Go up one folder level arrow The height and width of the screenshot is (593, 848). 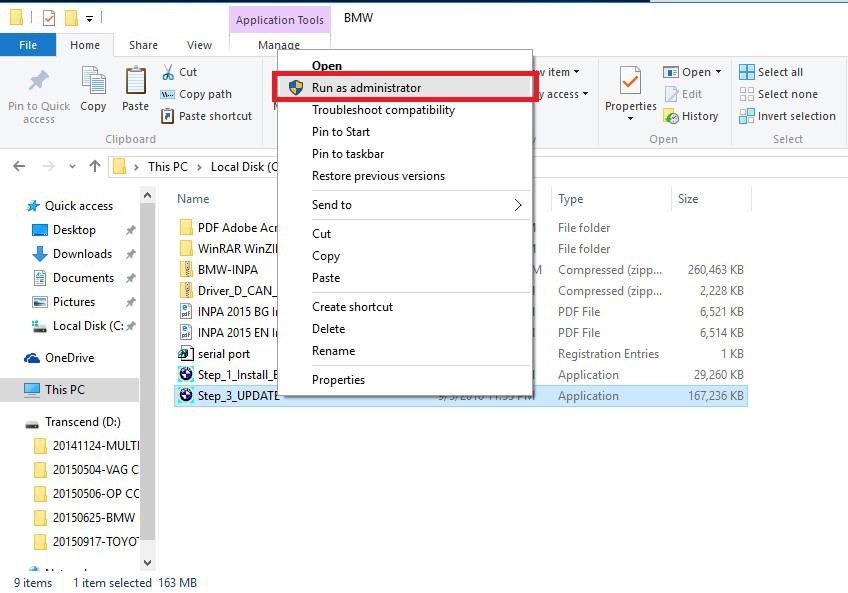(x=95, y=166)
